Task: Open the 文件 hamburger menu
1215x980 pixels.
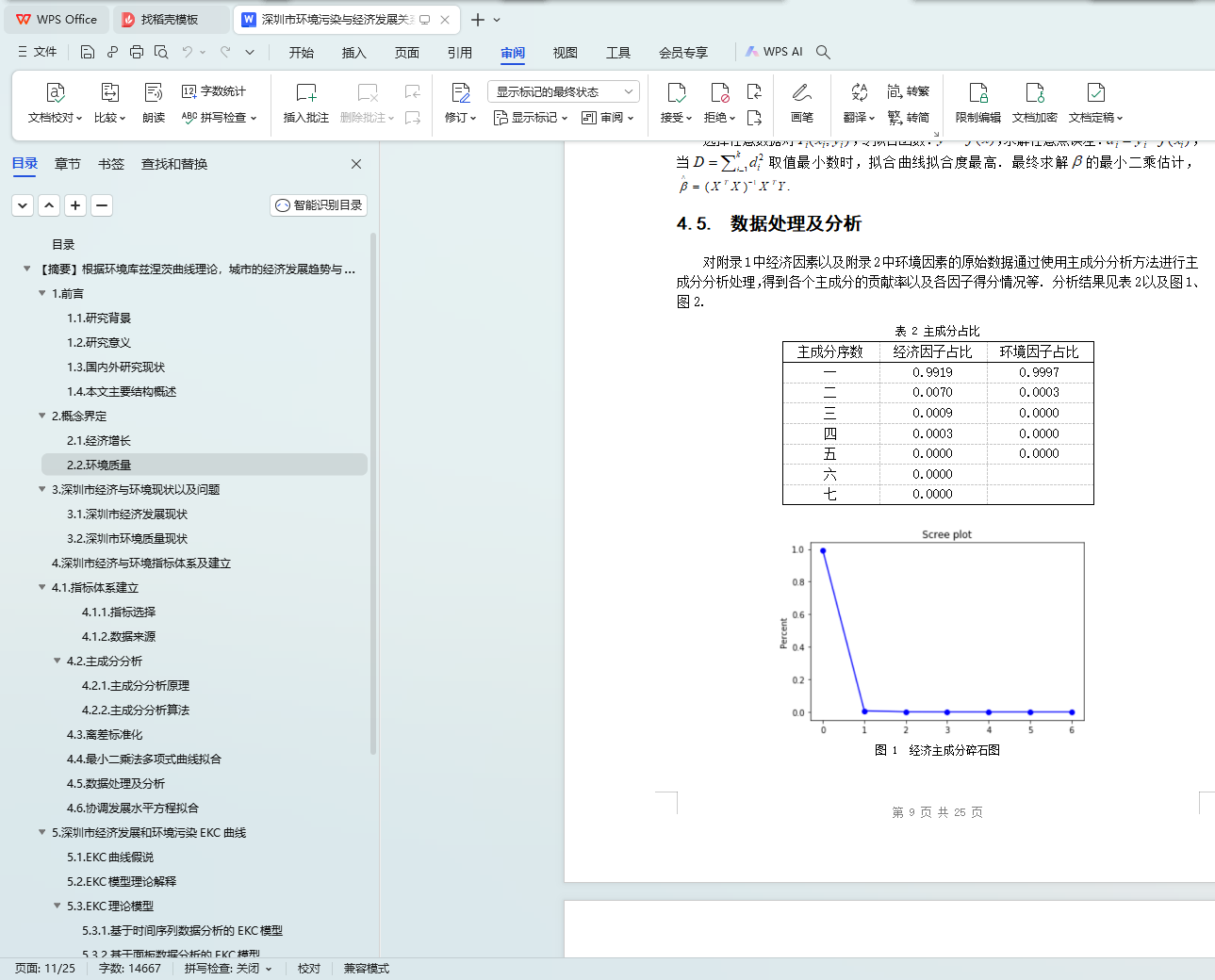Action: (38, 52)
